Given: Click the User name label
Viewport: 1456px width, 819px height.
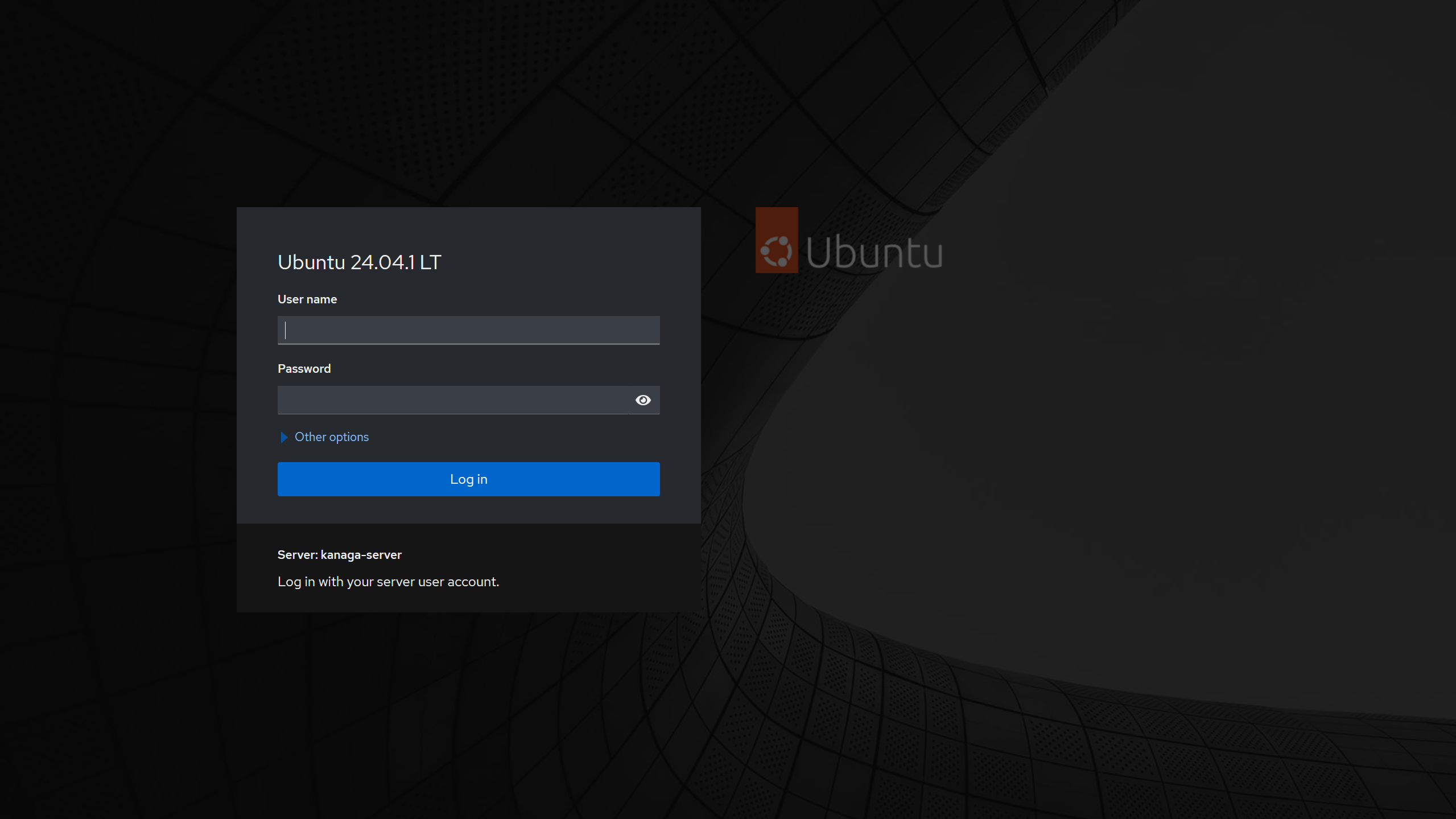Looking at the screenshot, I should (307, 299).
